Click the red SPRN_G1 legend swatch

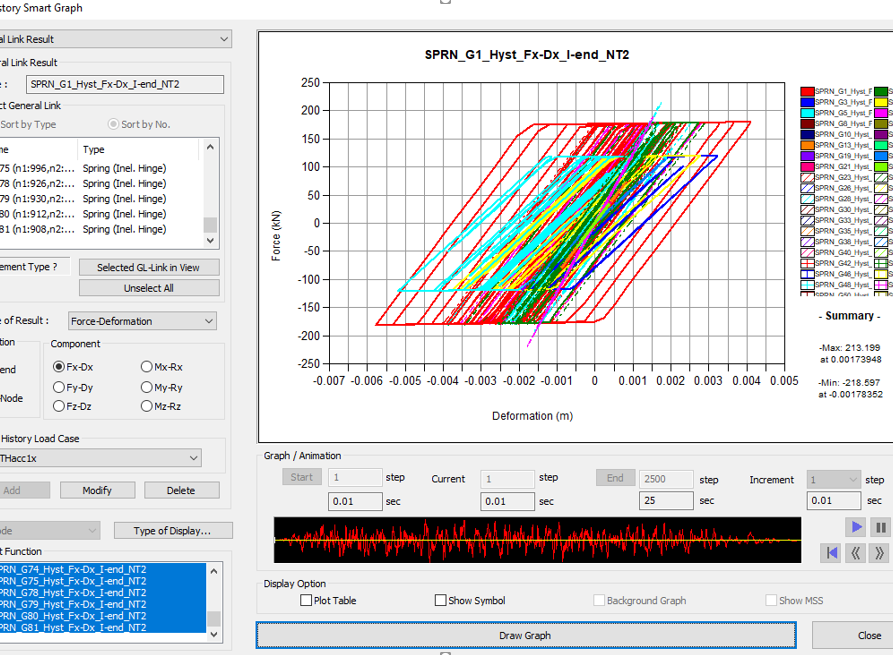807,91
